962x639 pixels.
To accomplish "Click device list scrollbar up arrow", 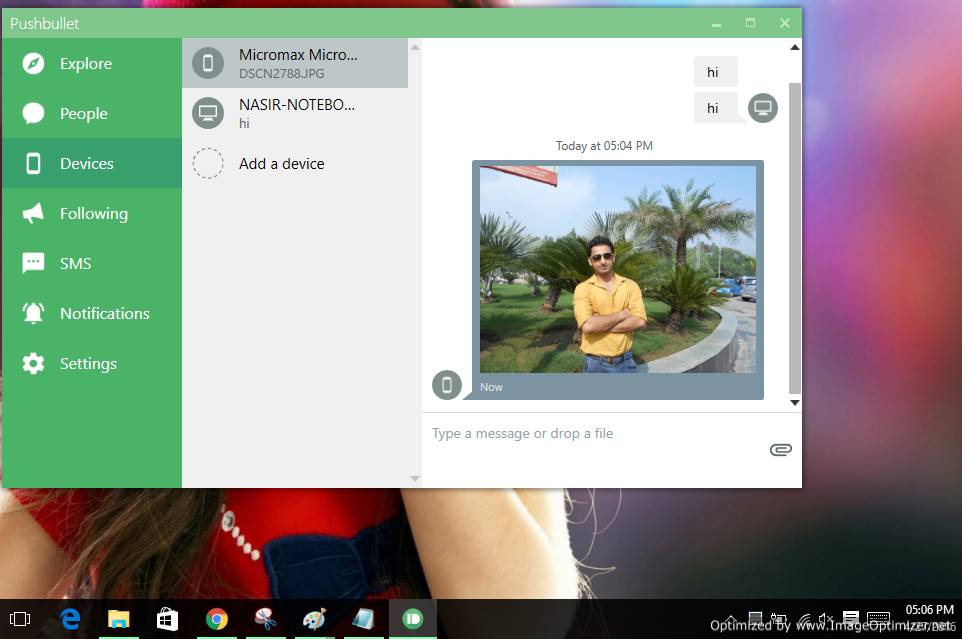I will (x=415, y=47).
